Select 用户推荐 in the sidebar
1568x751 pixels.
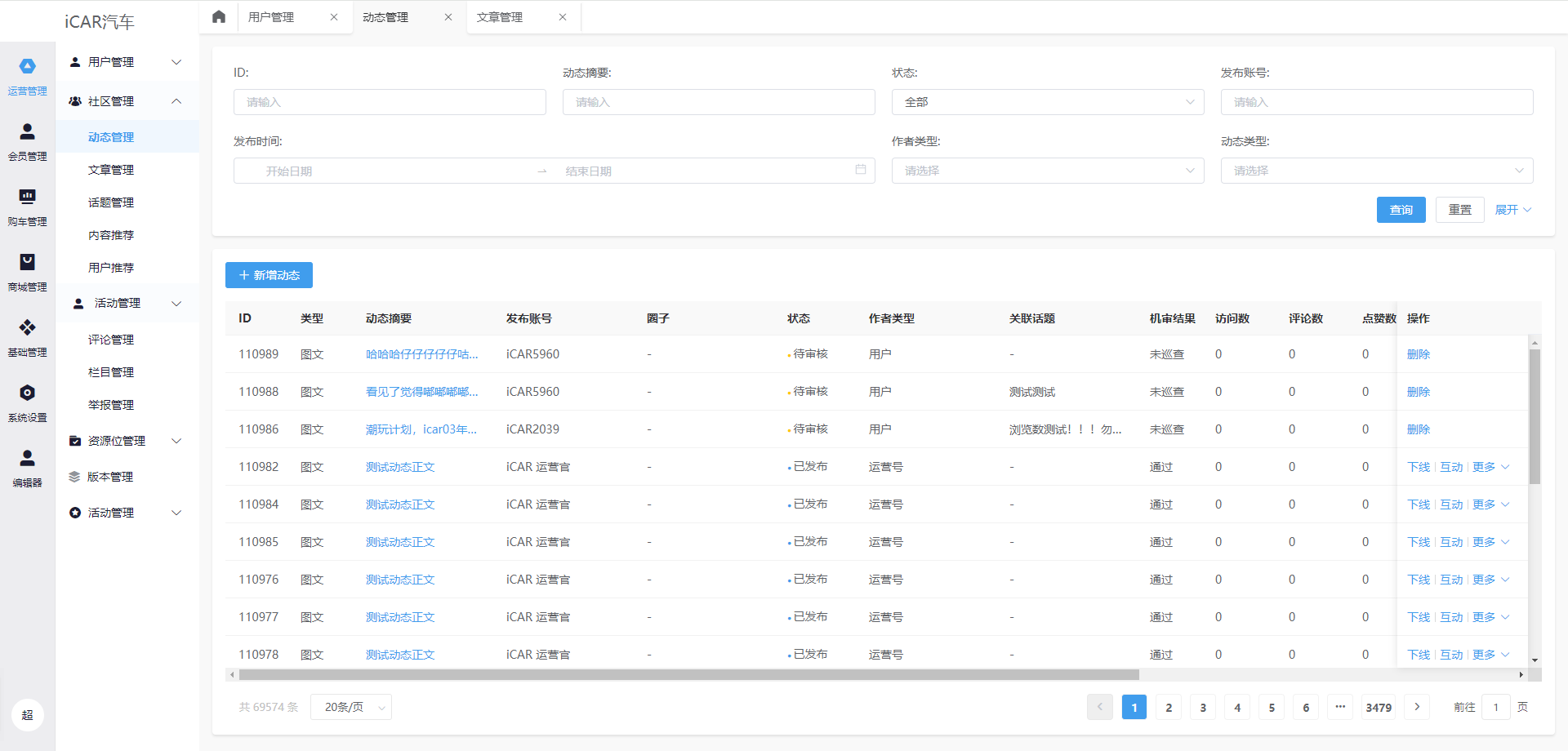coord(111,268)
